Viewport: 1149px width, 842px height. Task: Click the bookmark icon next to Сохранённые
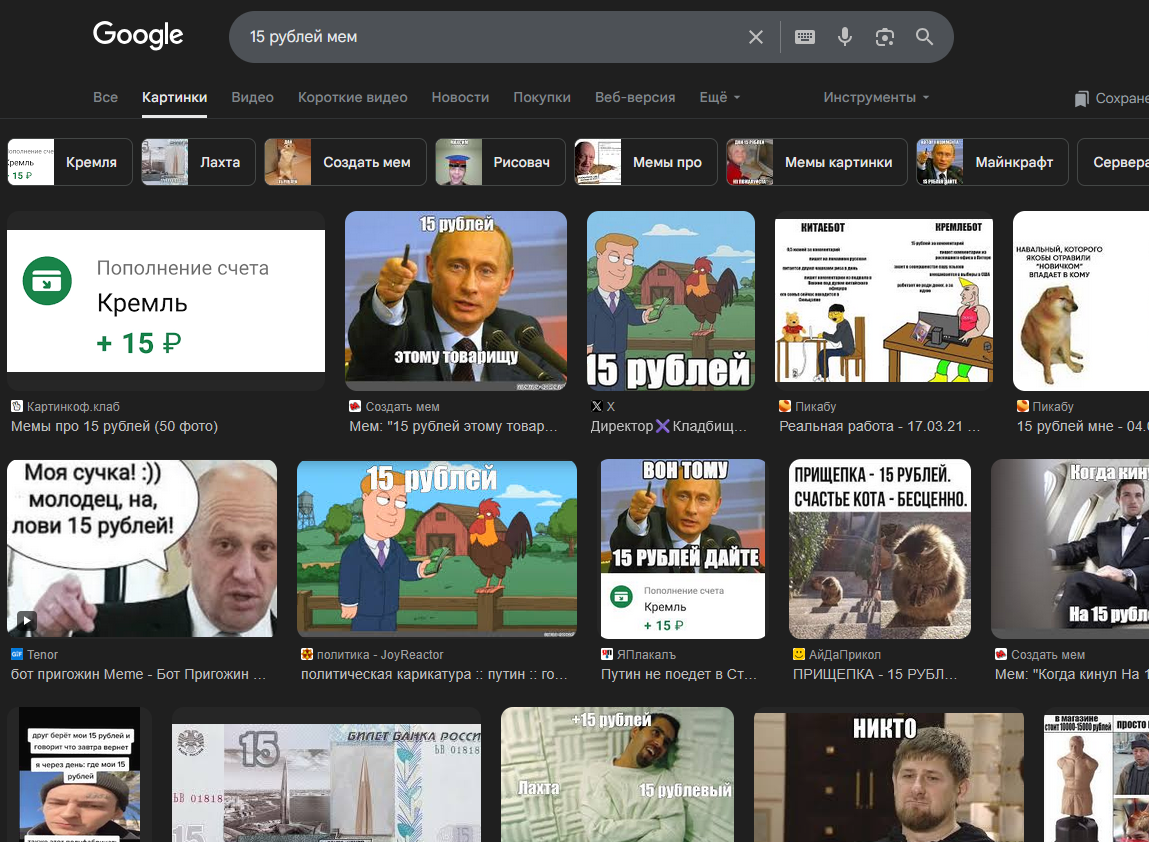1081,98
